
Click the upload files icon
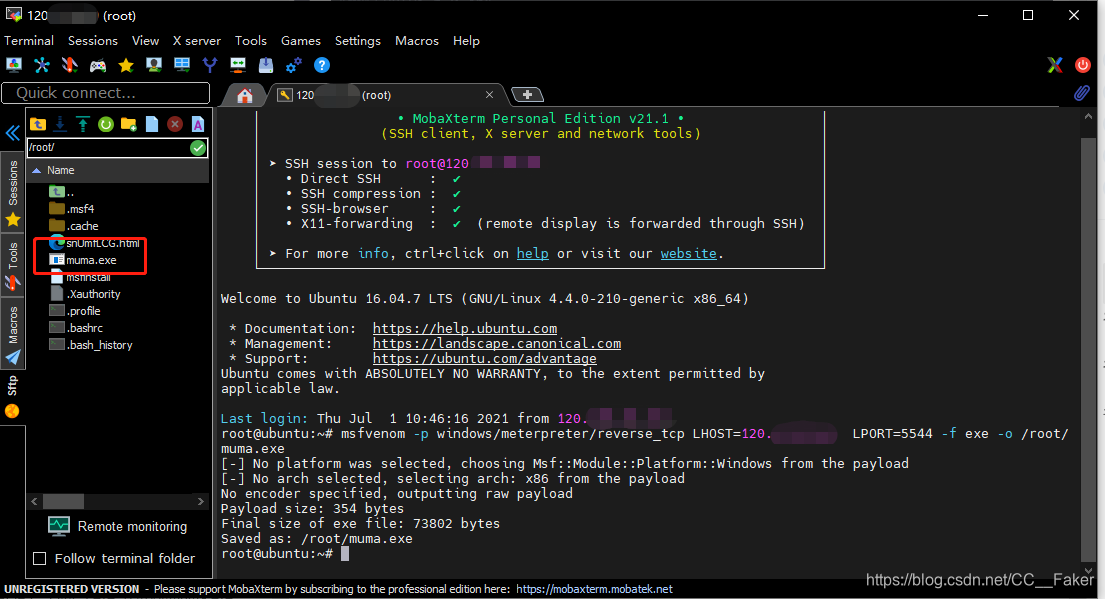click(83, 125)
